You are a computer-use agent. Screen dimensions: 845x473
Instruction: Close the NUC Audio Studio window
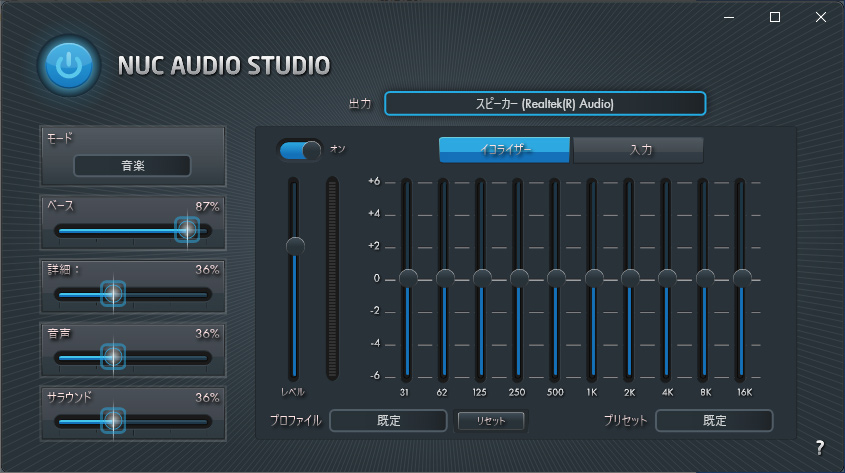[821, 17]
